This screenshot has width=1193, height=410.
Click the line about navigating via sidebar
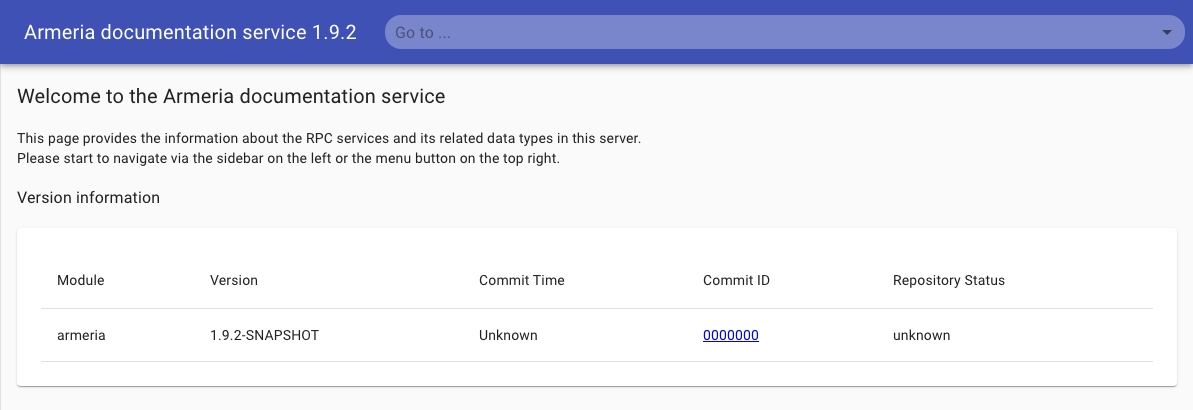point(288,159)
